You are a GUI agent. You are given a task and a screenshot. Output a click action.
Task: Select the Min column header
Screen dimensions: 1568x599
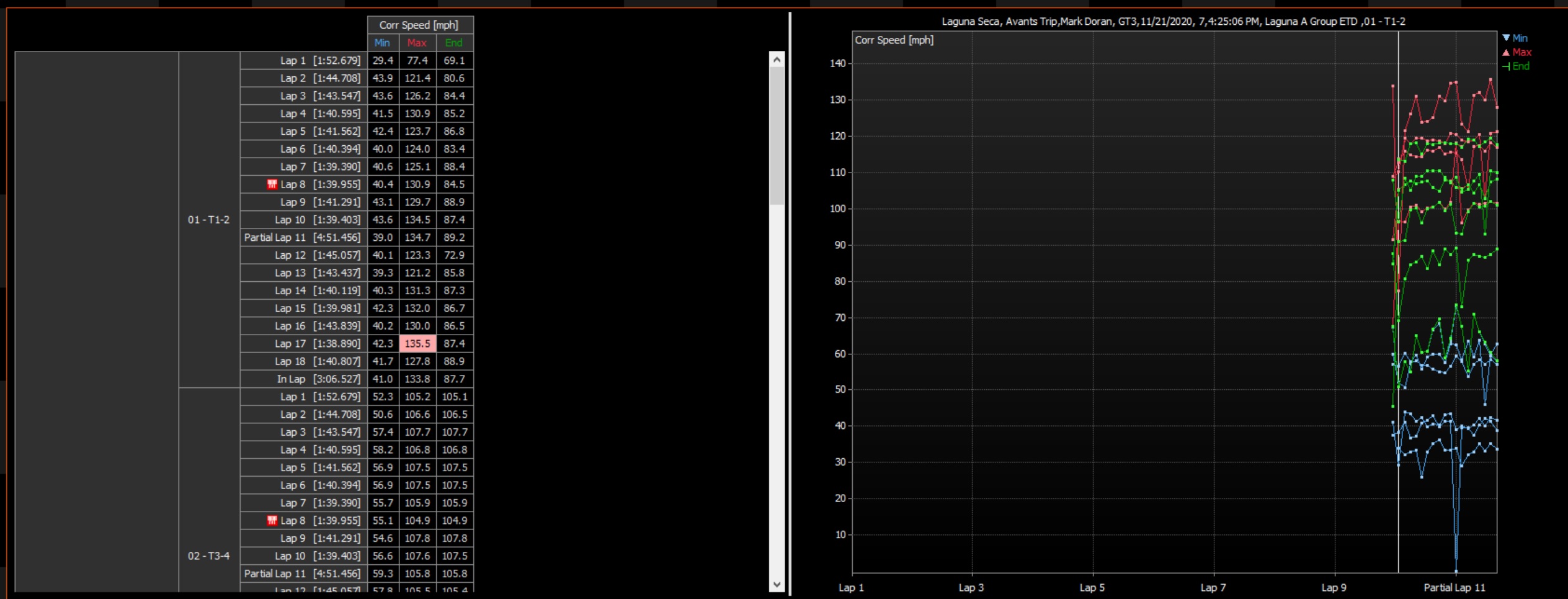click(x=383, y=43)
